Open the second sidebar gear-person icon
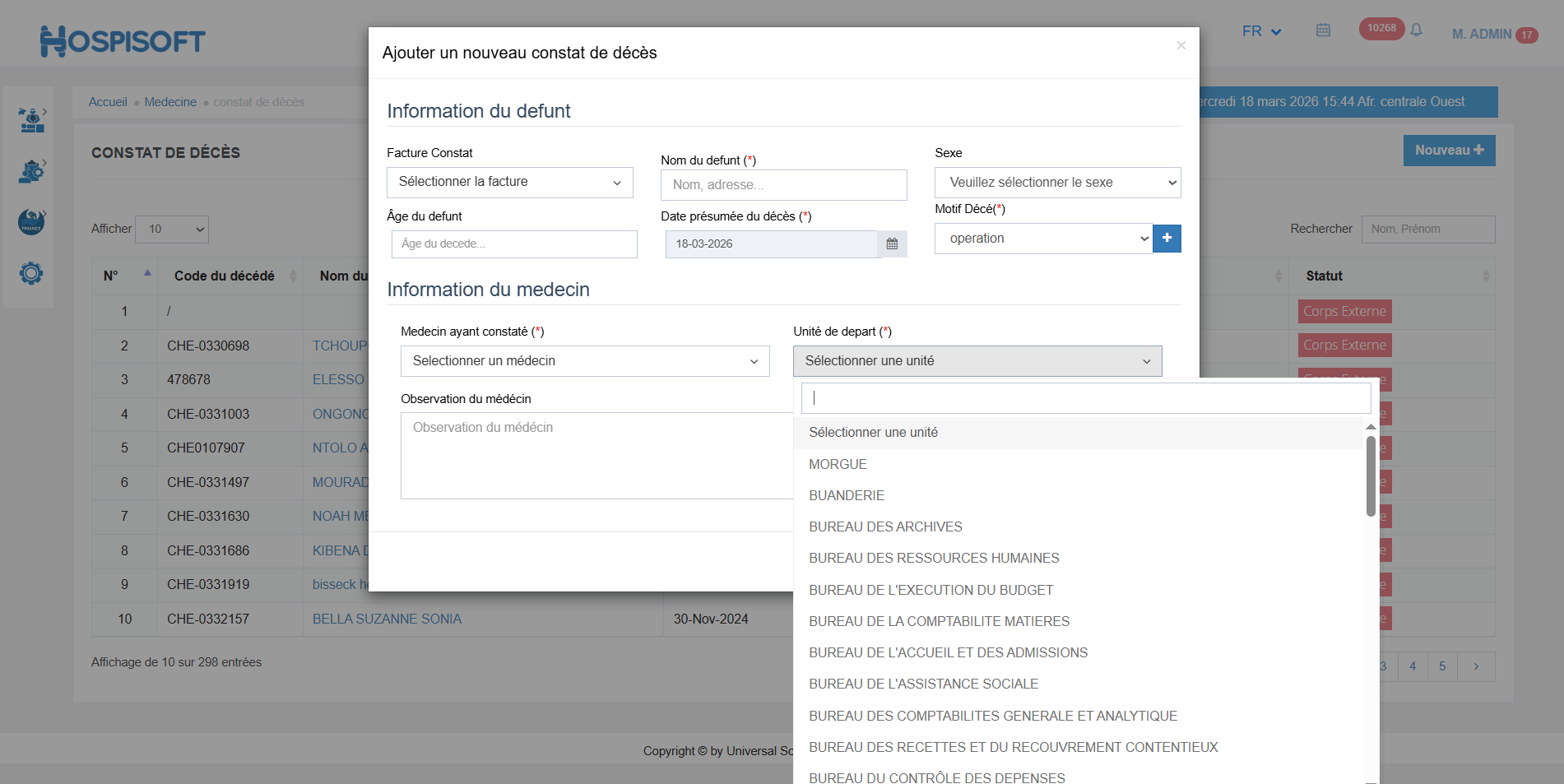Screen dimensions: 1564x784 coord(31,171)
